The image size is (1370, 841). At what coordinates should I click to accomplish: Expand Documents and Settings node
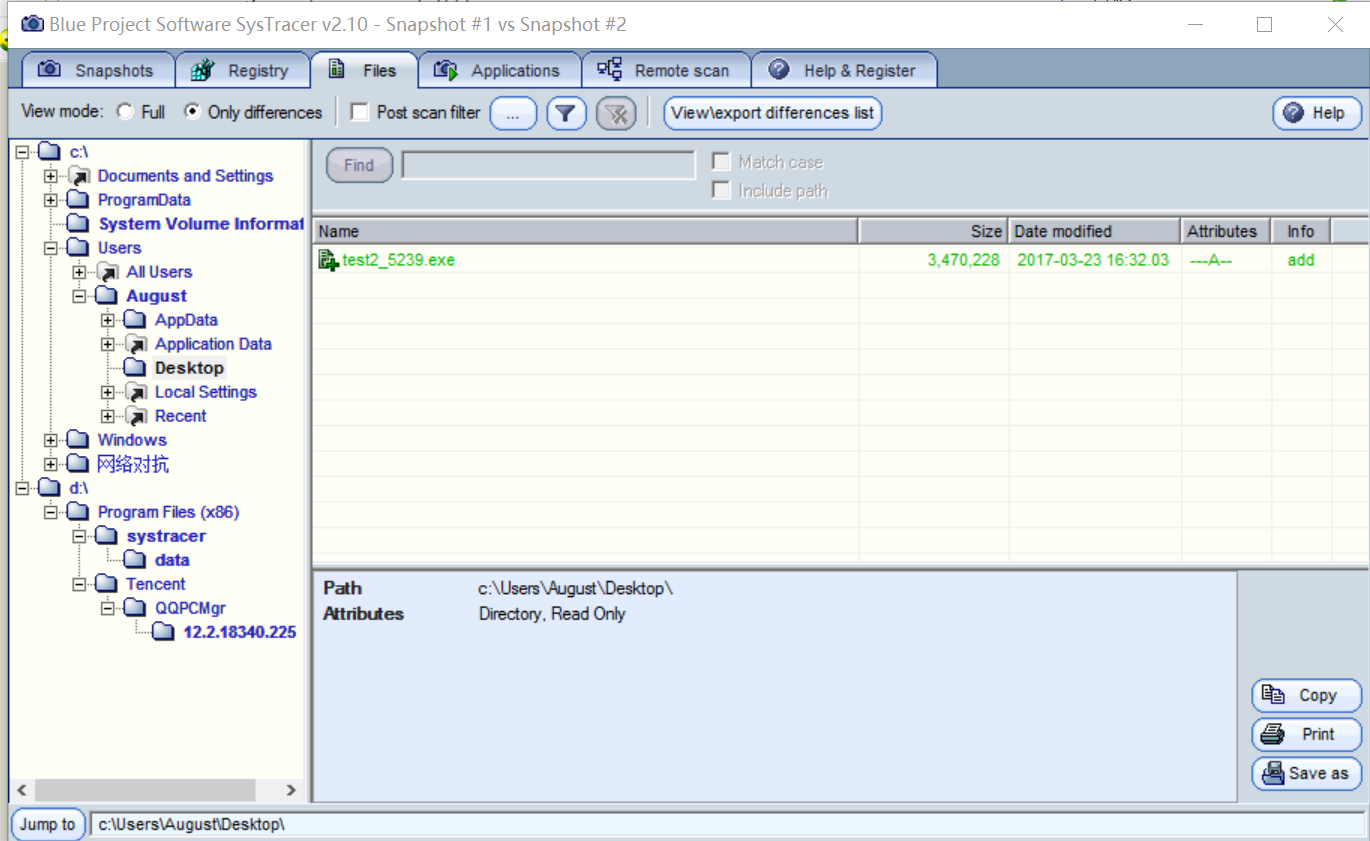(51, 176)
